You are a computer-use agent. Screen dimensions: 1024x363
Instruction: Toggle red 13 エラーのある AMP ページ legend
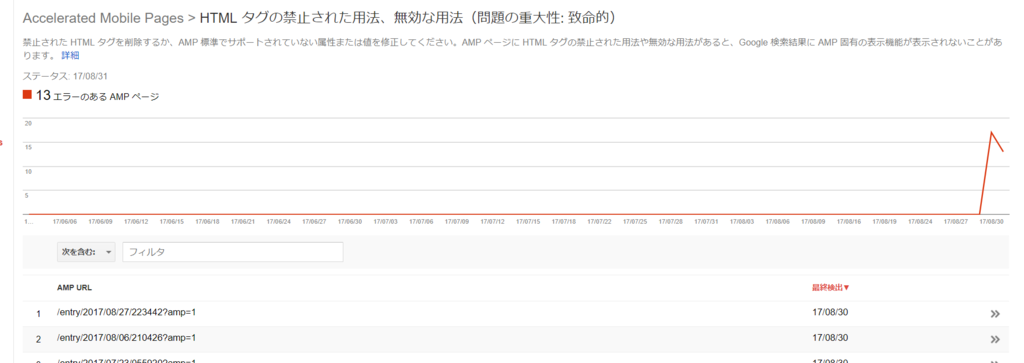point(91,96)
